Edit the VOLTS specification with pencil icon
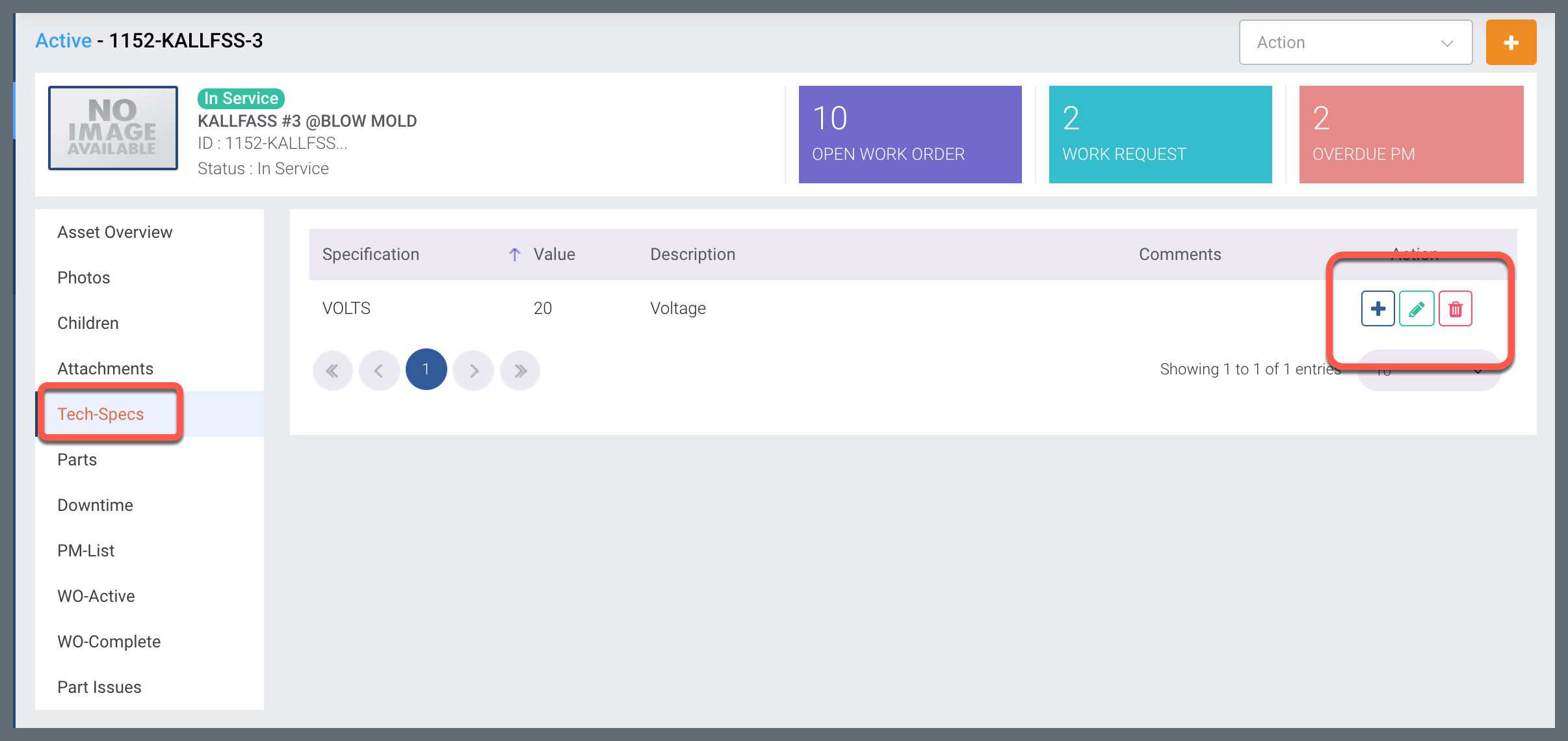1568x741 pixels. click(1417, 309)
